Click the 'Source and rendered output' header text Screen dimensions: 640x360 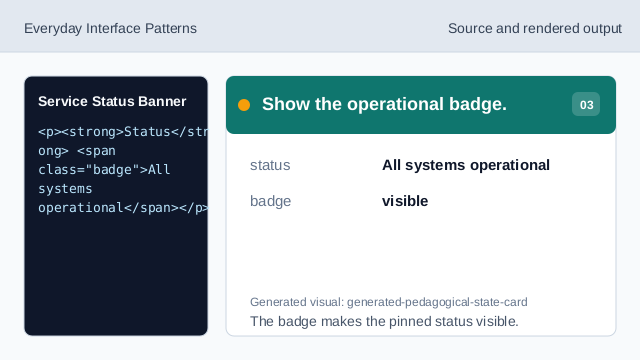tap(535, 28)
